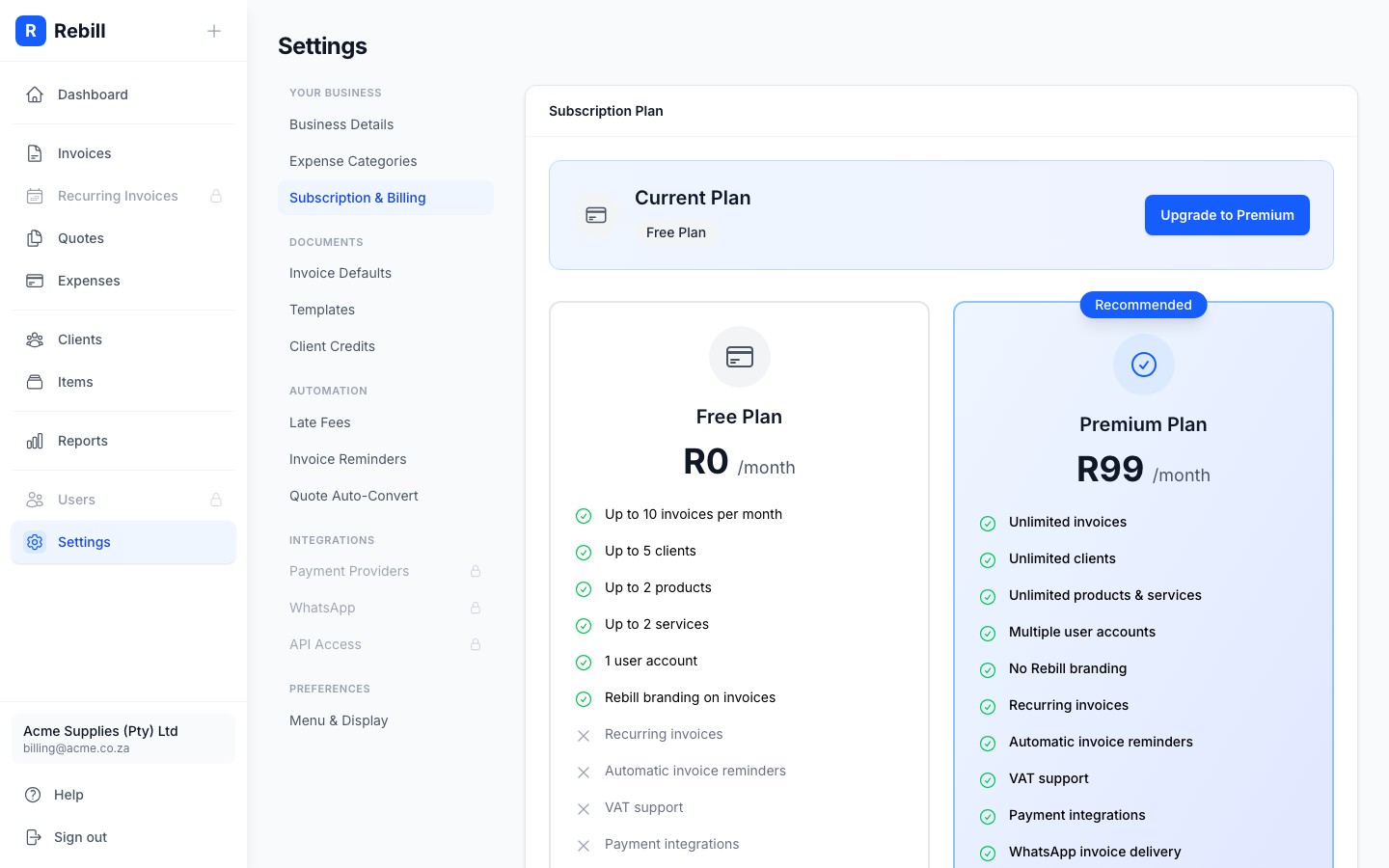
Task: Open Reports via the bar chart icon
Action: click(x=35, y=441)
